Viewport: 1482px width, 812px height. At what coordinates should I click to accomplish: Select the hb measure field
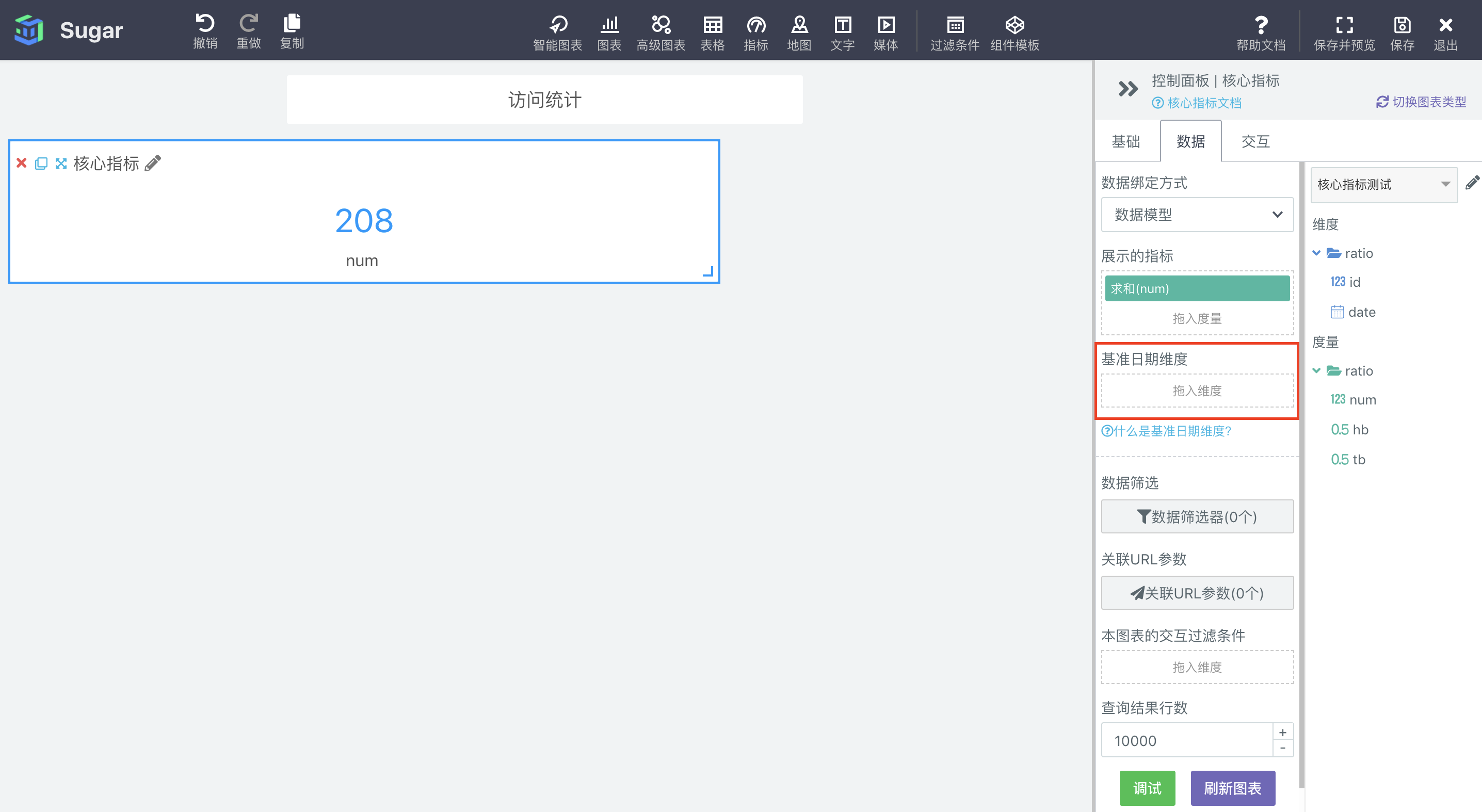pyautogui.click(x=1350, y=430)
